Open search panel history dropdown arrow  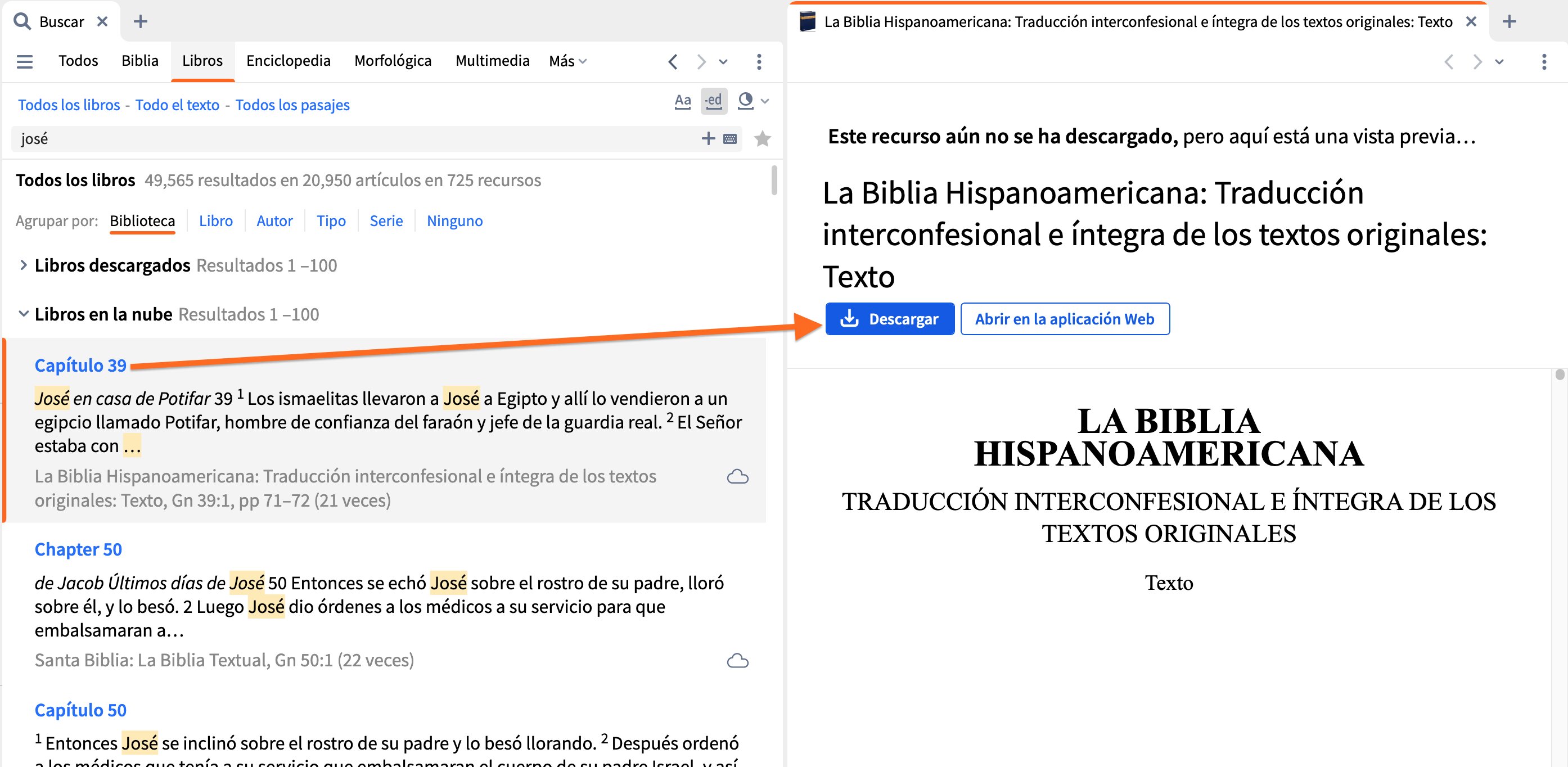[x=723, y=61]
